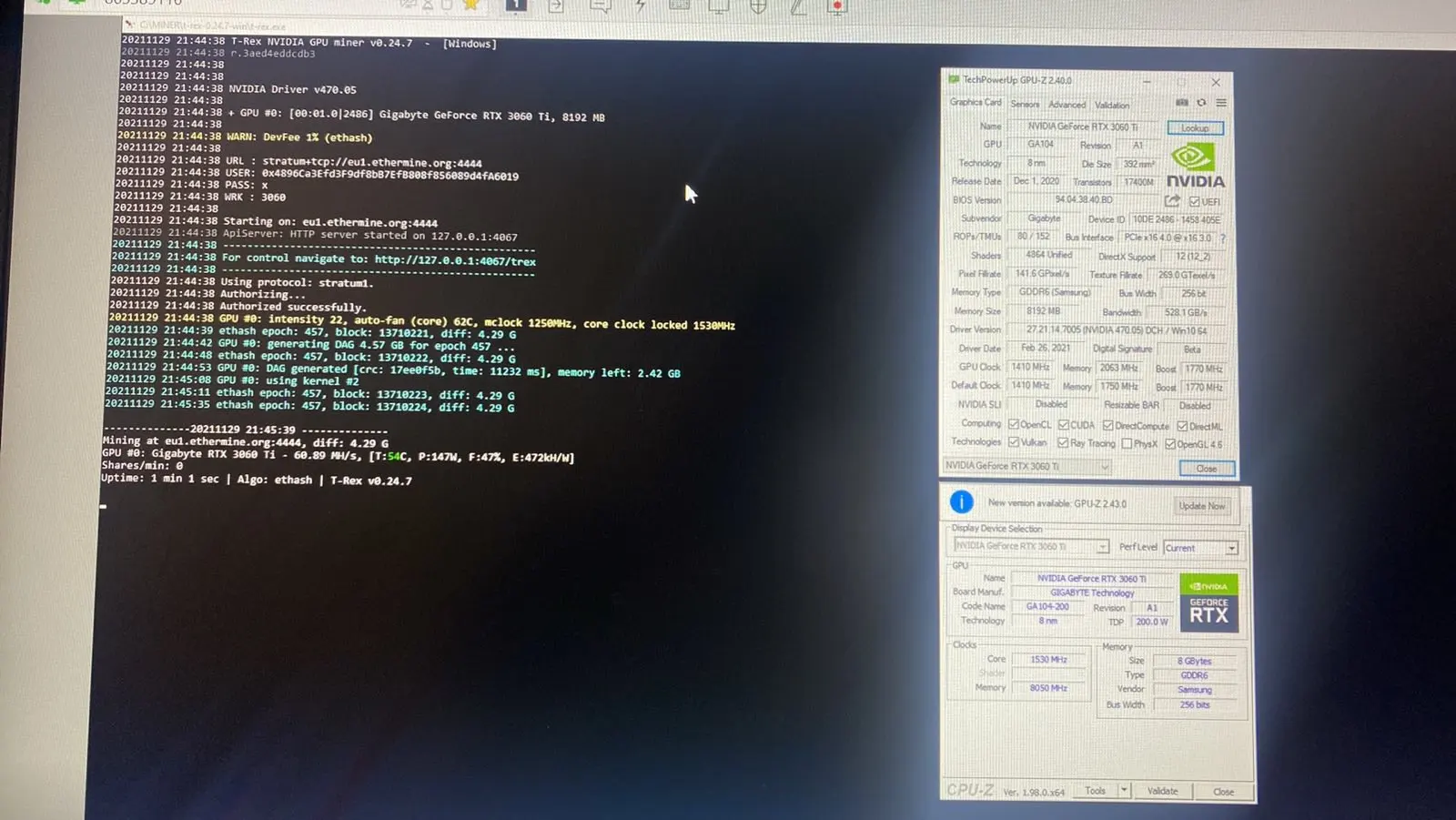Viewport: 1456px width, 820px height.
Task: Enable the PhysX checkbox
Action: [1127, 444]
